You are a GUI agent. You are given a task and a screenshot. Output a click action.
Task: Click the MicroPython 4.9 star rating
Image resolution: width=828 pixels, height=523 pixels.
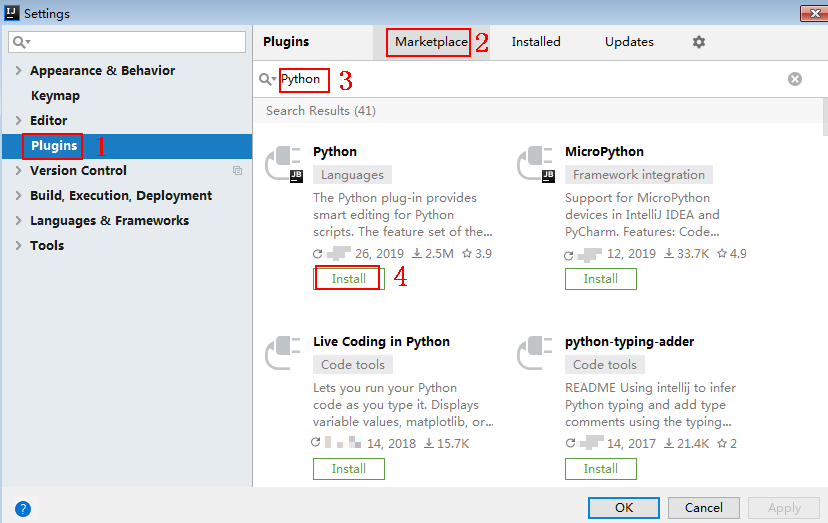[731, 254]
